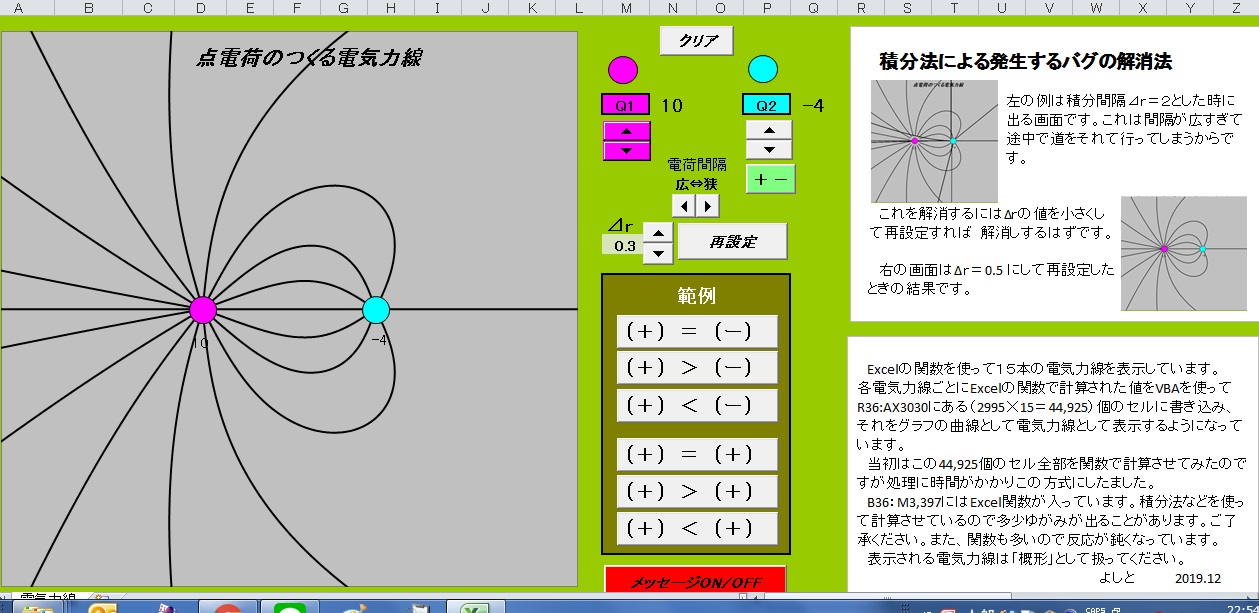This screenshot has height=613, width=1259.
Task: Select the magenta Q1 label box
Action: click(x=626, y=105)
